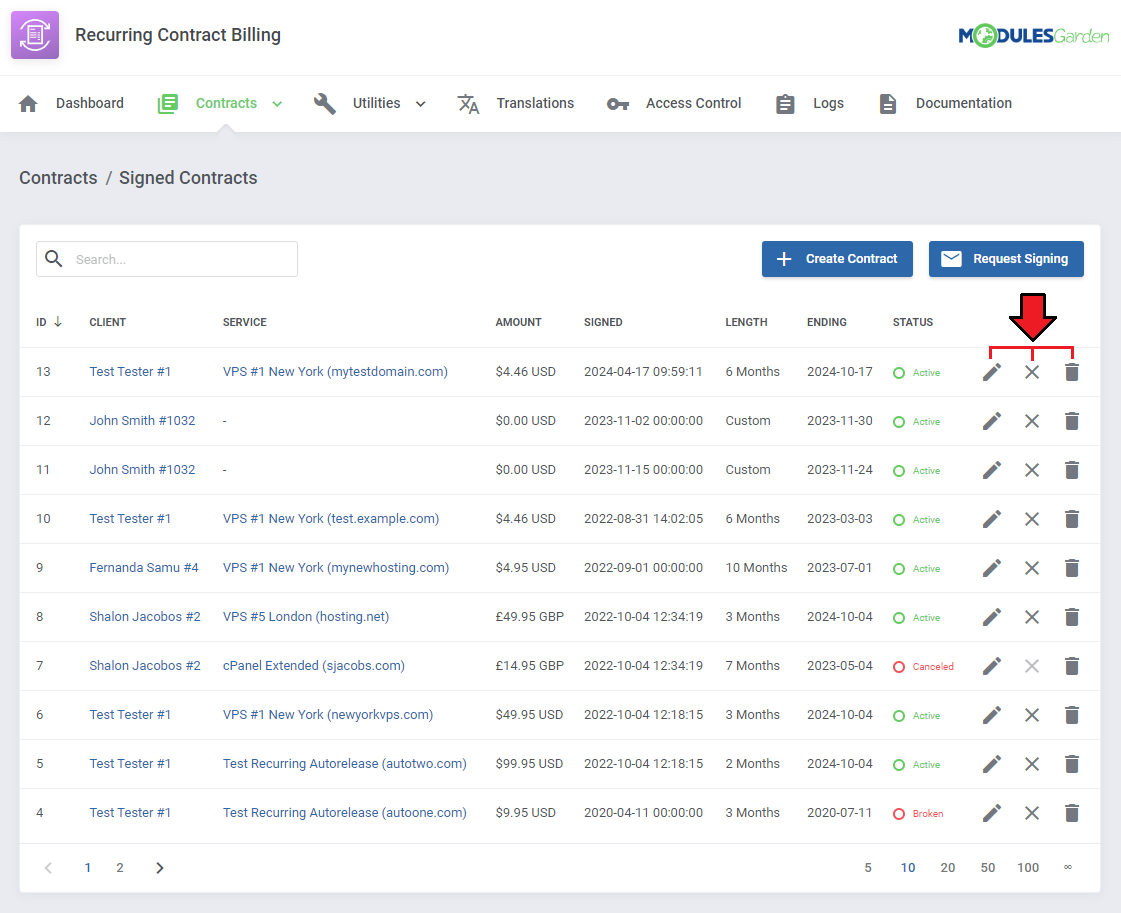This screenshot has width=1121, height=913.
Task: Click the Create Contract button
Action: click(837, 259)
